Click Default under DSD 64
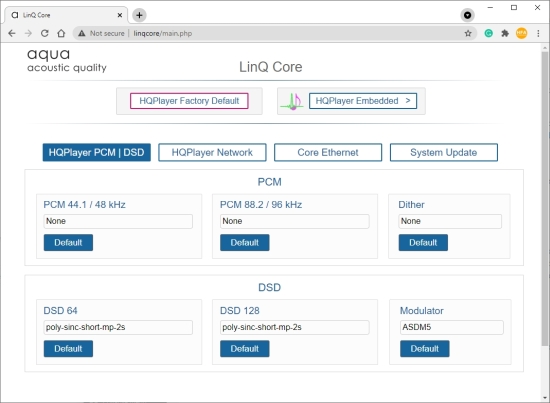Image resolution: width=550 pixels, height=403 pixels. tap(68, 349)
